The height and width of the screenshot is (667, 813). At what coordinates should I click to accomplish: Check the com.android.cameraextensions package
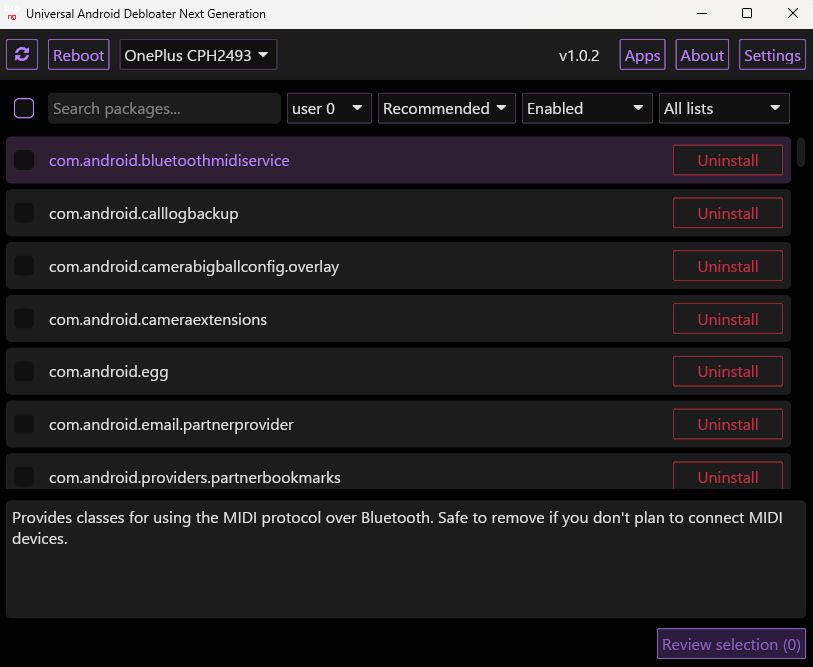(x=23, y=319)
